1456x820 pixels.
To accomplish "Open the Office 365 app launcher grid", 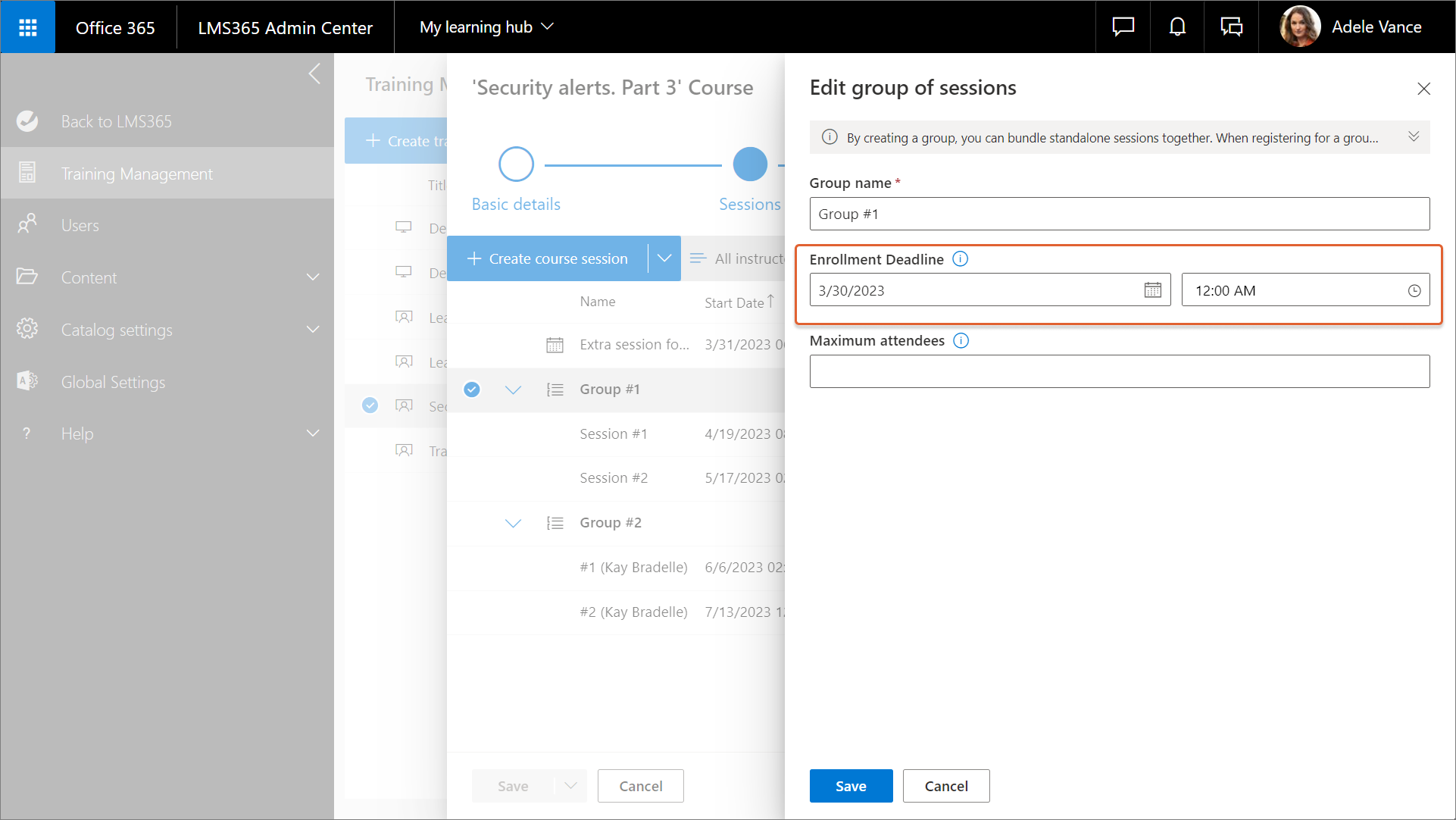I will (28, 27).
